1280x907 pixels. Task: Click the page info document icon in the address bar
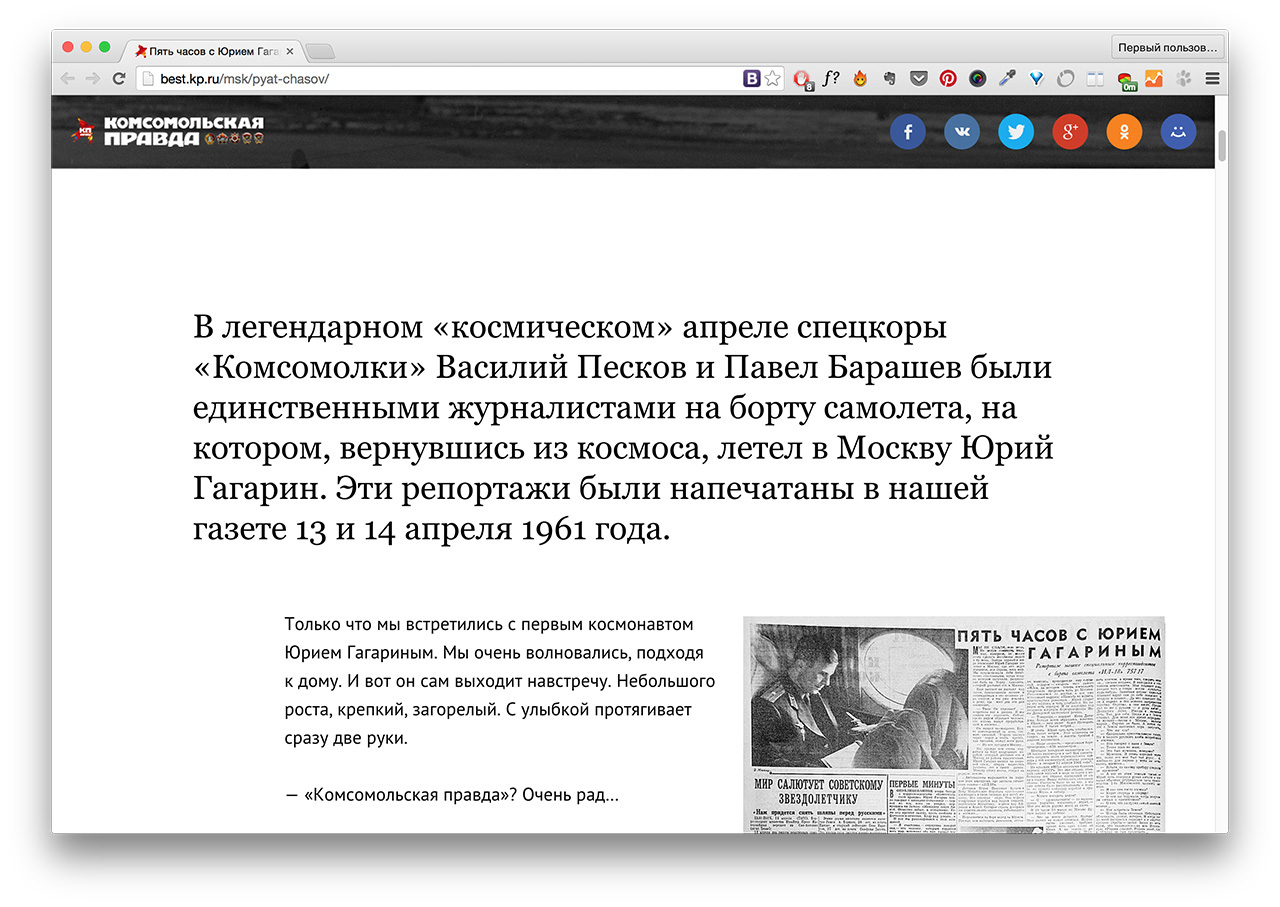tap(147, 79)
